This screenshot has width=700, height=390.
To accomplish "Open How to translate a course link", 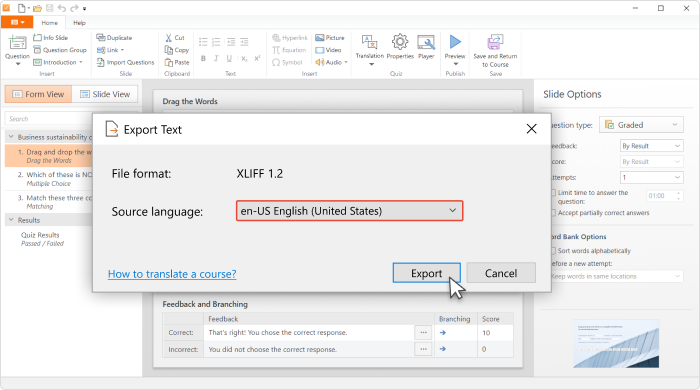I will coord(172,274).
